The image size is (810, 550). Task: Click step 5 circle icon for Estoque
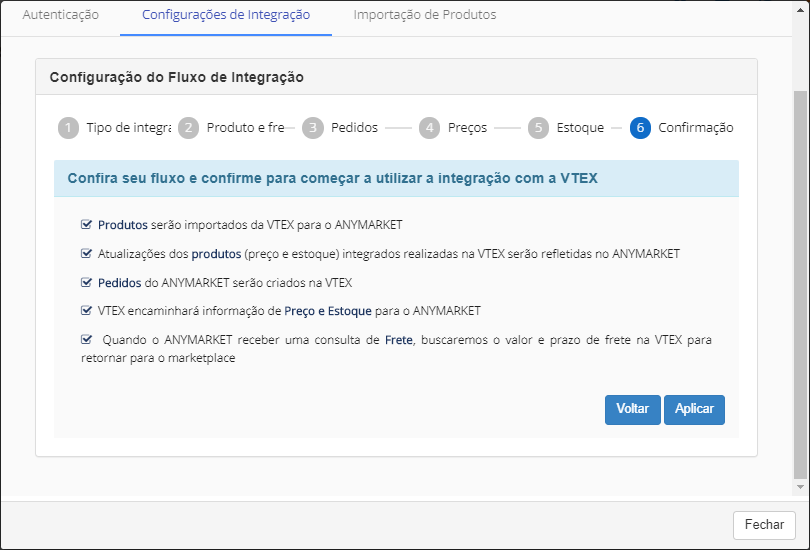[x=539, y=128]
